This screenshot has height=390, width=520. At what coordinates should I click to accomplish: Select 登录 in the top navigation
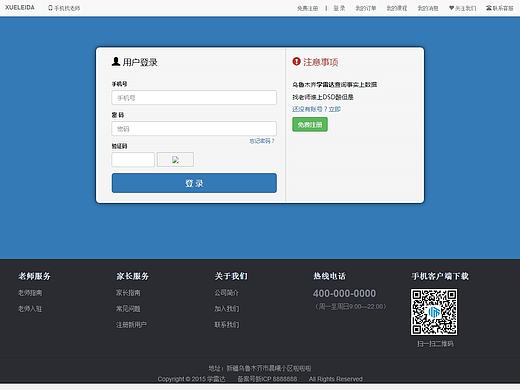click(x=339, y=8)
